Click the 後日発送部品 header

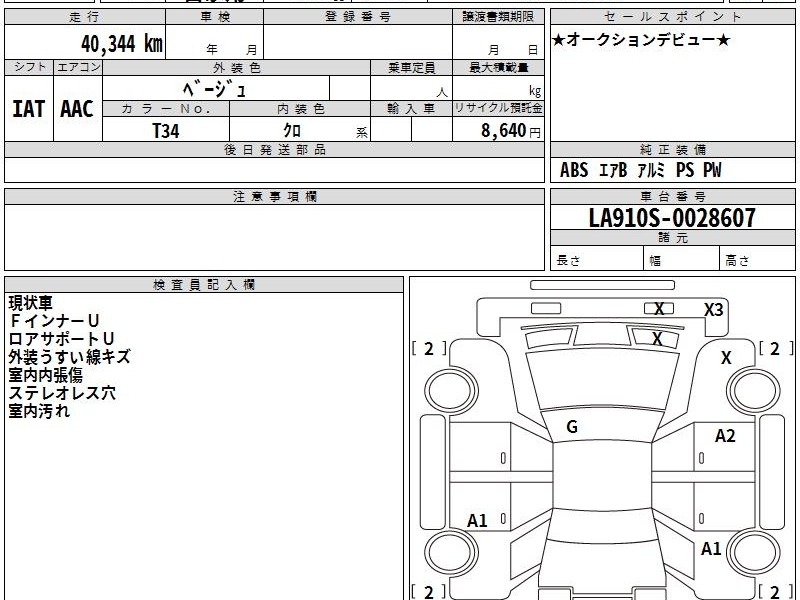274,149
